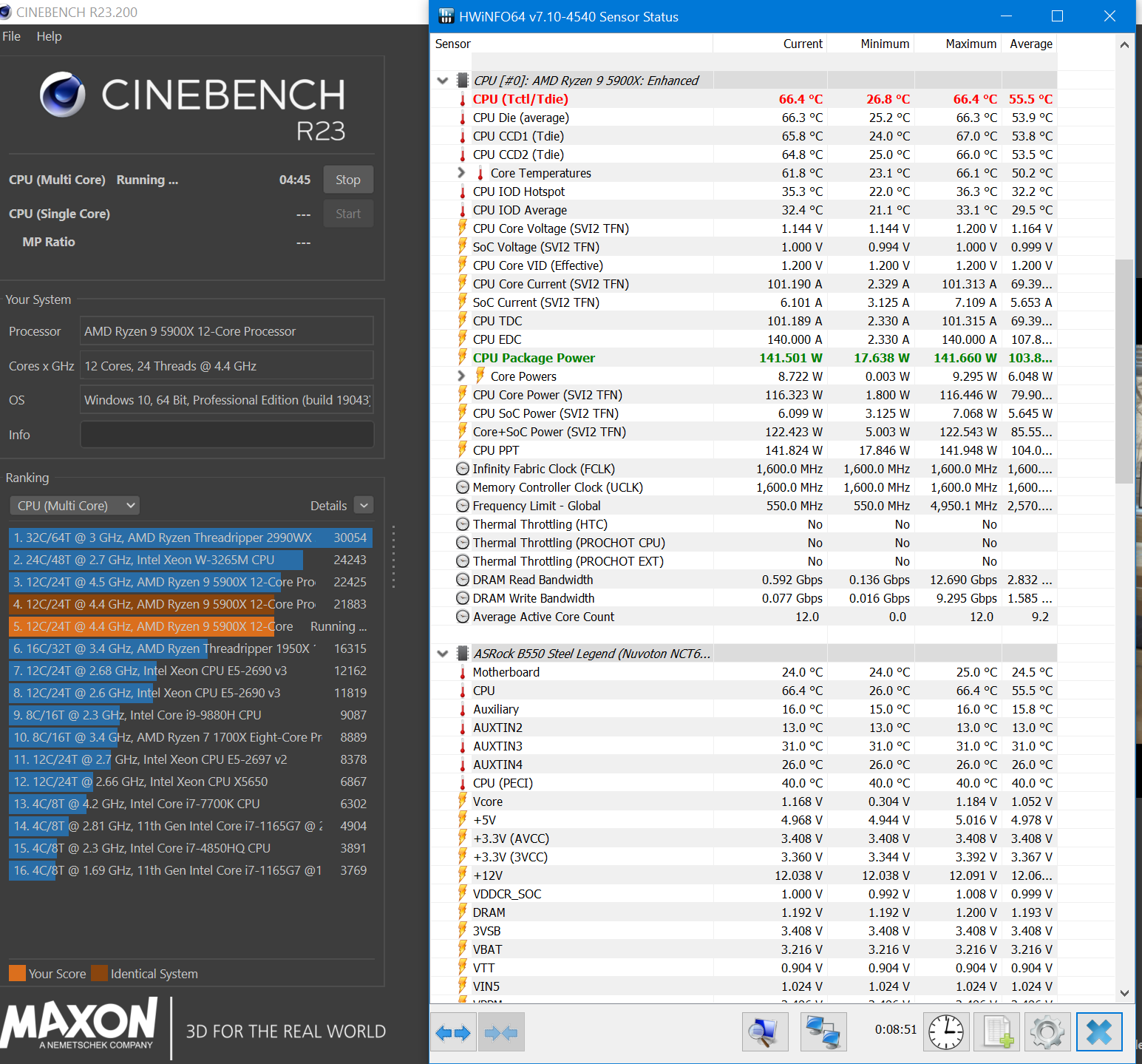Click the clock icon beside Infinity Fabric Clock (FCLK)
The height and width of the screenshot is (1064, 1142).
[x=463, y=469]
